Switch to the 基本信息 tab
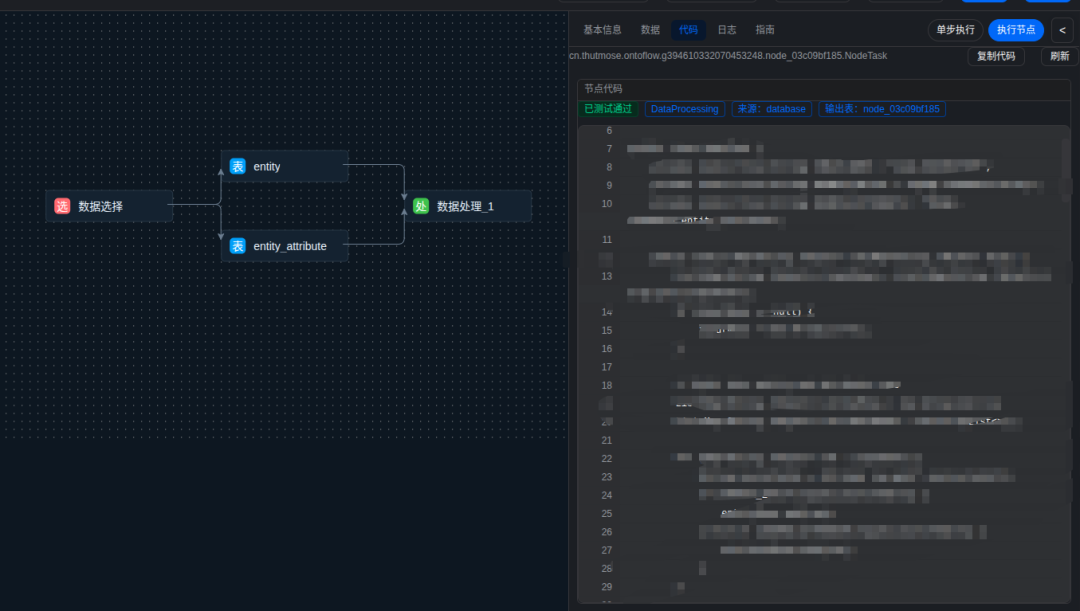Screen dimensions: 1080x611 coord(602,30)
